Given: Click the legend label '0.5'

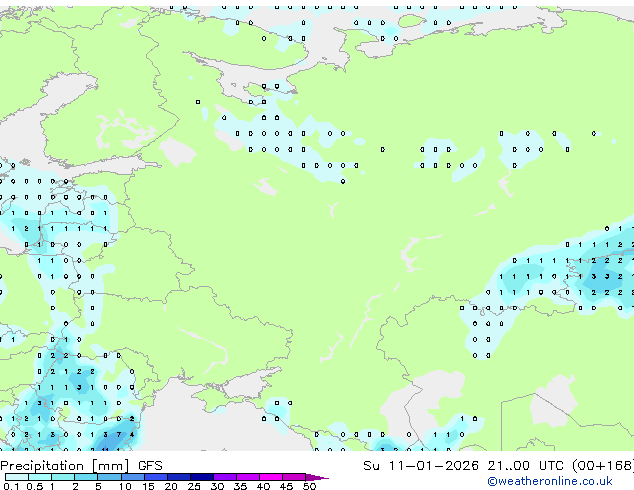Looking at the screenshot, I should (x=34, y=486).
